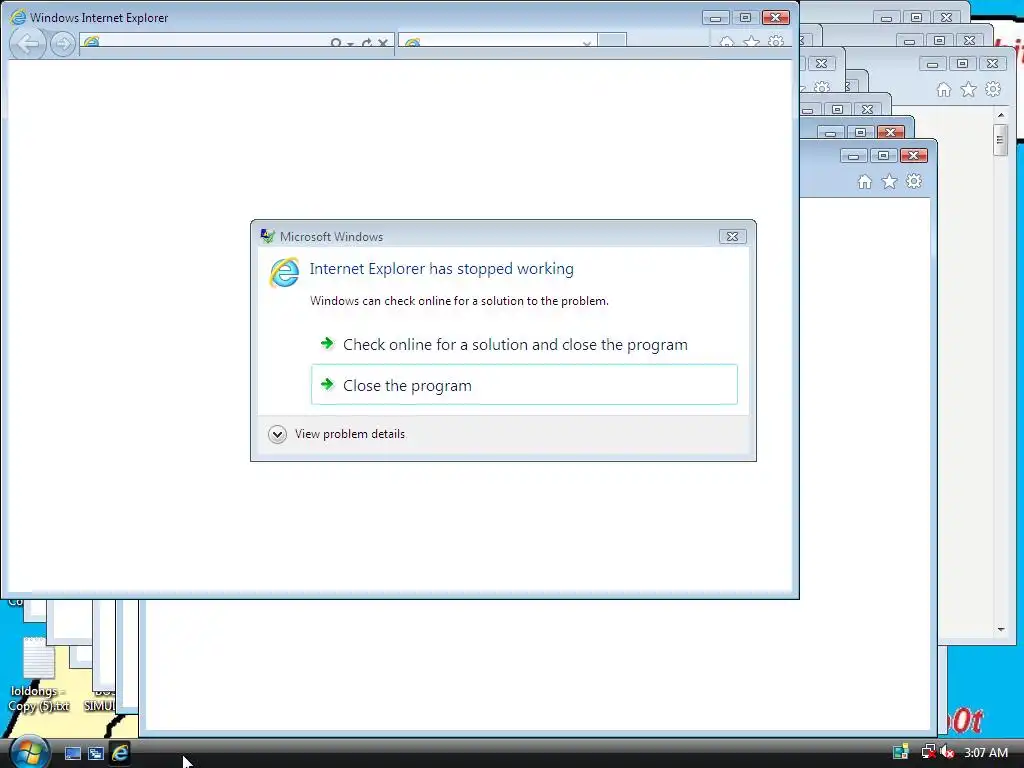This screenshot has height=768, width=1024.
Task: Click Show Desktop quick launch icon
Action: [x=72, y=754]
